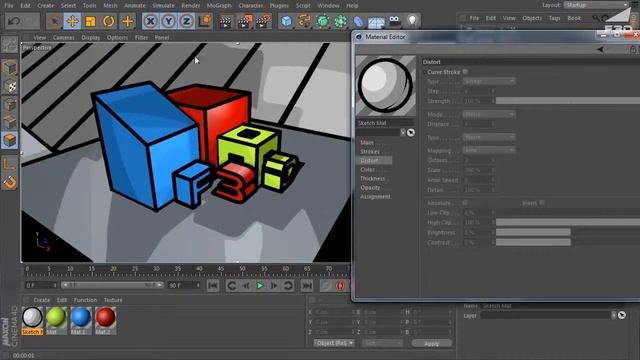This screenshot has width=640, height=360.
Task: Select the Thickness channel
Action: tap(373, 178)
